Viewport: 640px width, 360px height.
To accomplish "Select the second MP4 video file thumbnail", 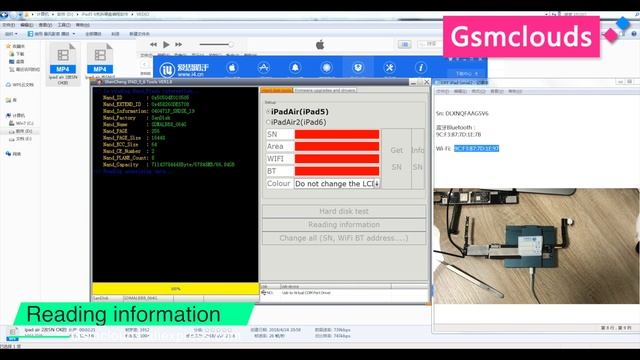I will [100, 59].
